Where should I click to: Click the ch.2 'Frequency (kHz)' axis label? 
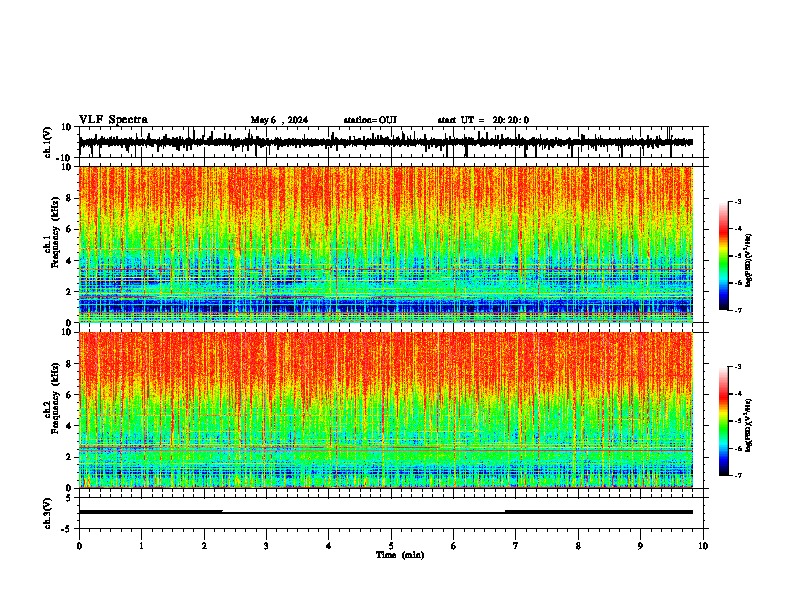coord(55,398)
